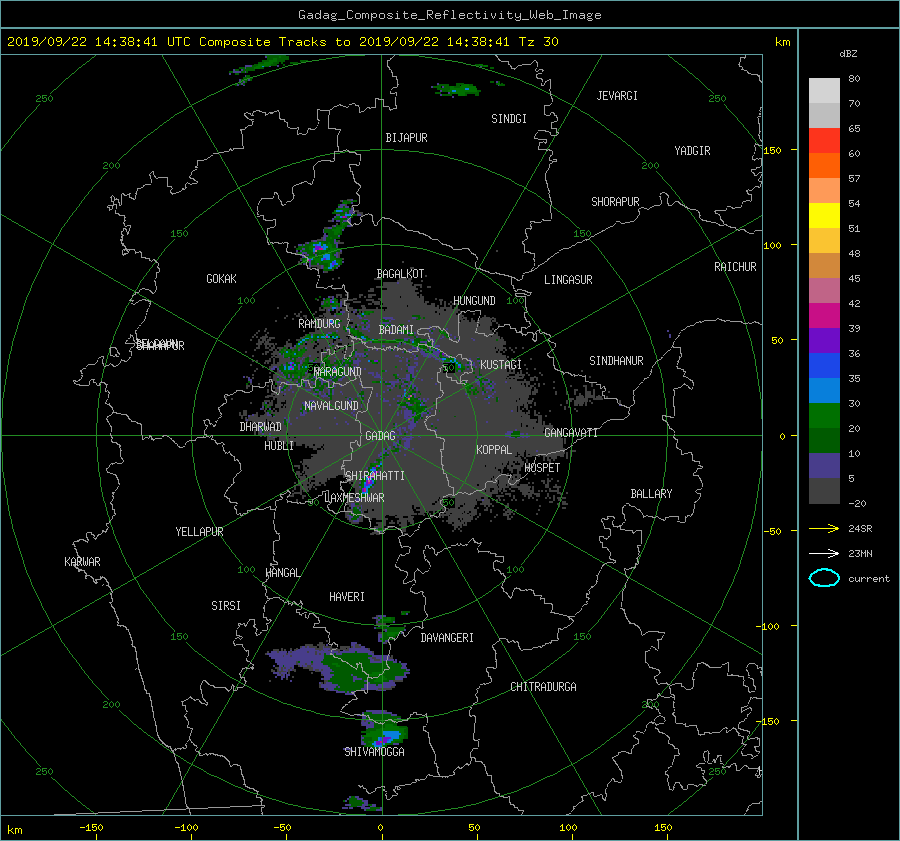Click the SIRSI city label
This screenshot has width=900, height=841.
click(x=226, y=606)
